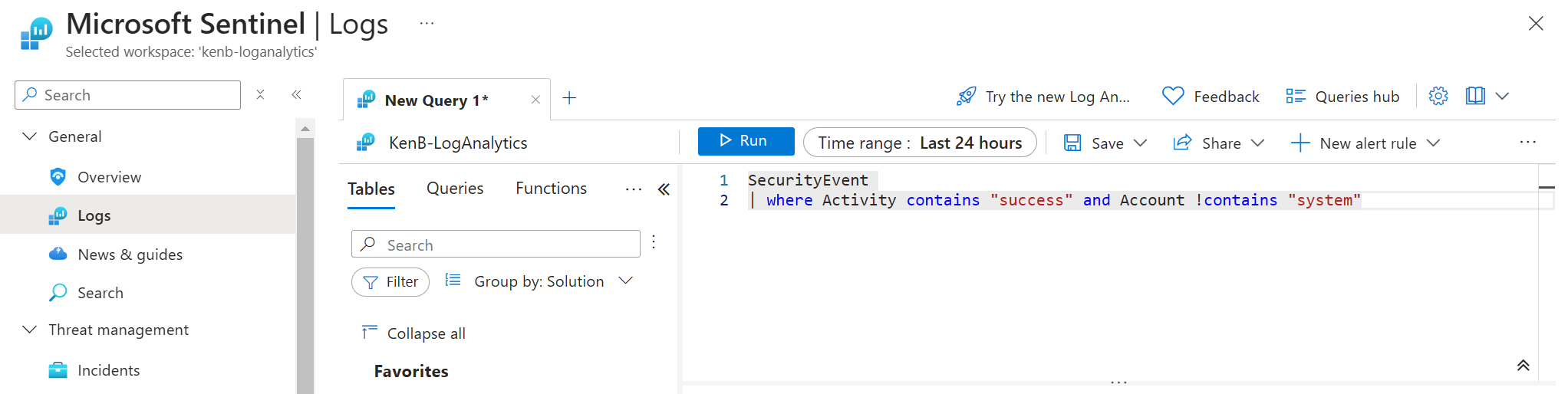This screenshot has width=1568, height=394.
Task: Click line 1 SecurityEvent in editor
Action: coord(808,180)
